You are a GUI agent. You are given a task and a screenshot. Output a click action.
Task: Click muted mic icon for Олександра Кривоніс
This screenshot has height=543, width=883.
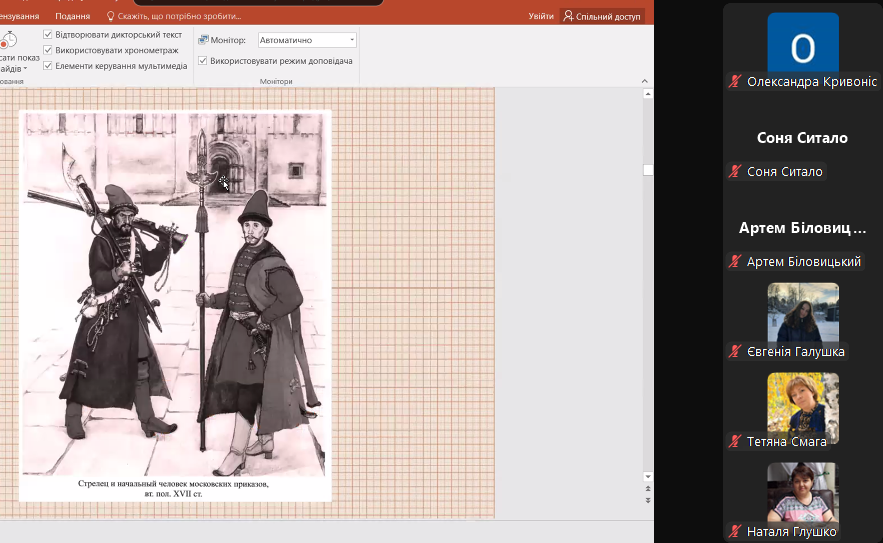[734, 82]
